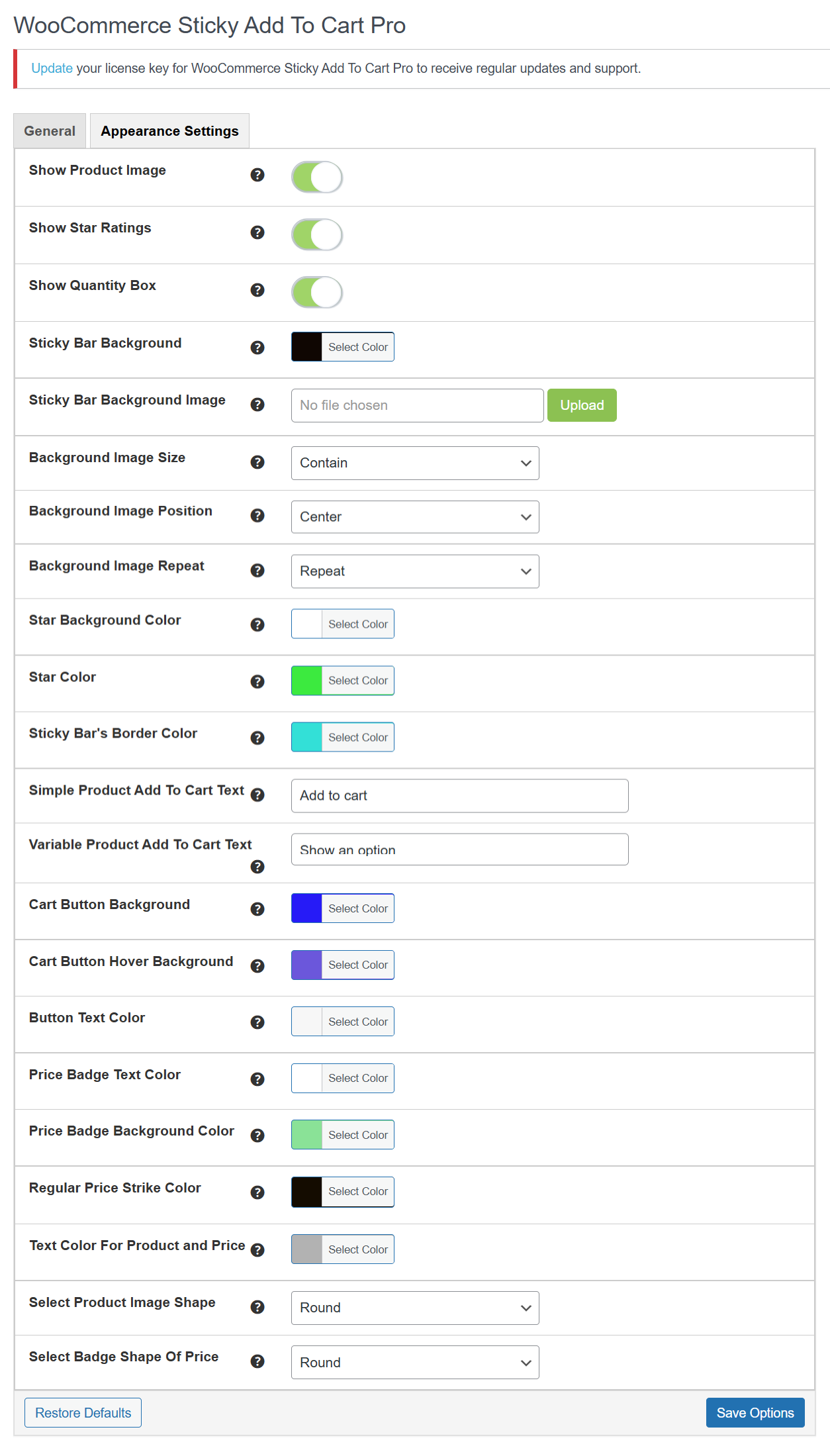Click help icon for Price Badge Background Color
Image resolution: width=830 pixels, height=1456 pixels.
coord(257,1136)
